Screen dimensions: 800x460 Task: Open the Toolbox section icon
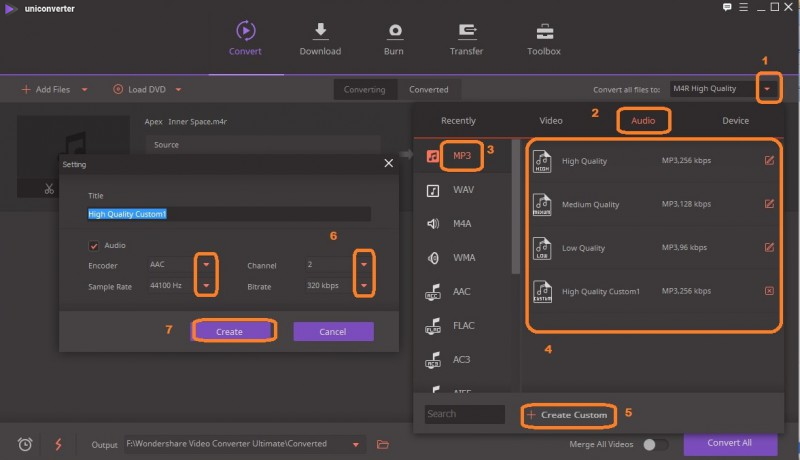[x=544, y=32]
